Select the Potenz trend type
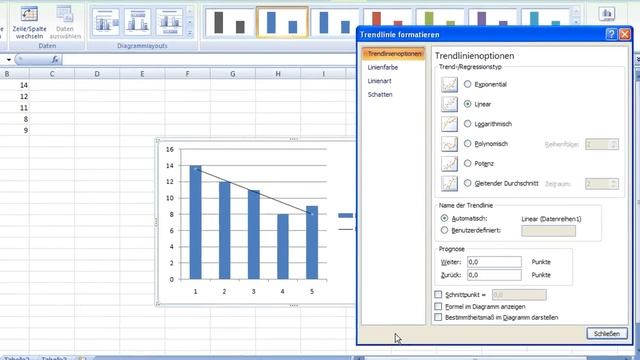Image resolution: width=640 pixels, height=360 pixels. (x=467, y=163)
